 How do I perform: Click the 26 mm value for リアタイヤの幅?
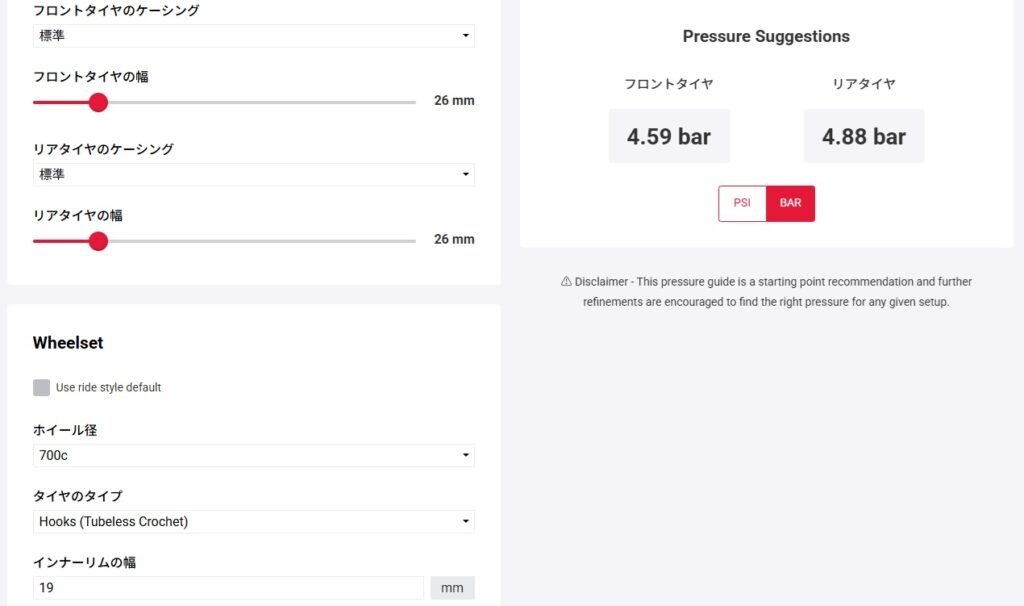[454, 240]
